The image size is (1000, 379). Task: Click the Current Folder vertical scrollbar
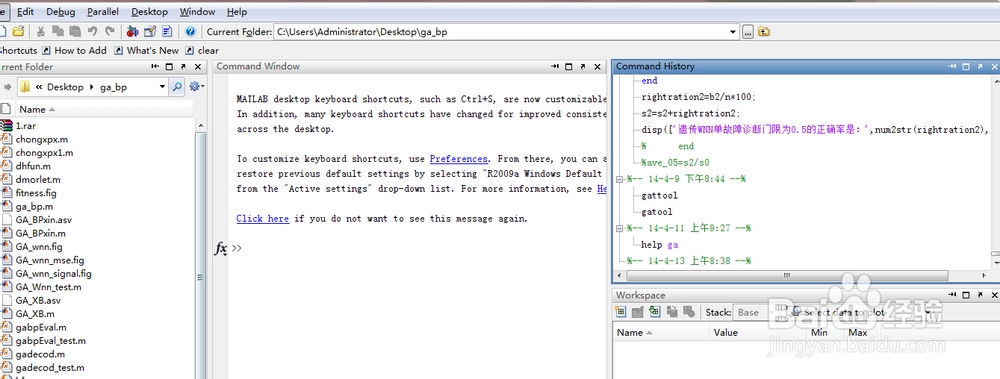tap(200, 255)
